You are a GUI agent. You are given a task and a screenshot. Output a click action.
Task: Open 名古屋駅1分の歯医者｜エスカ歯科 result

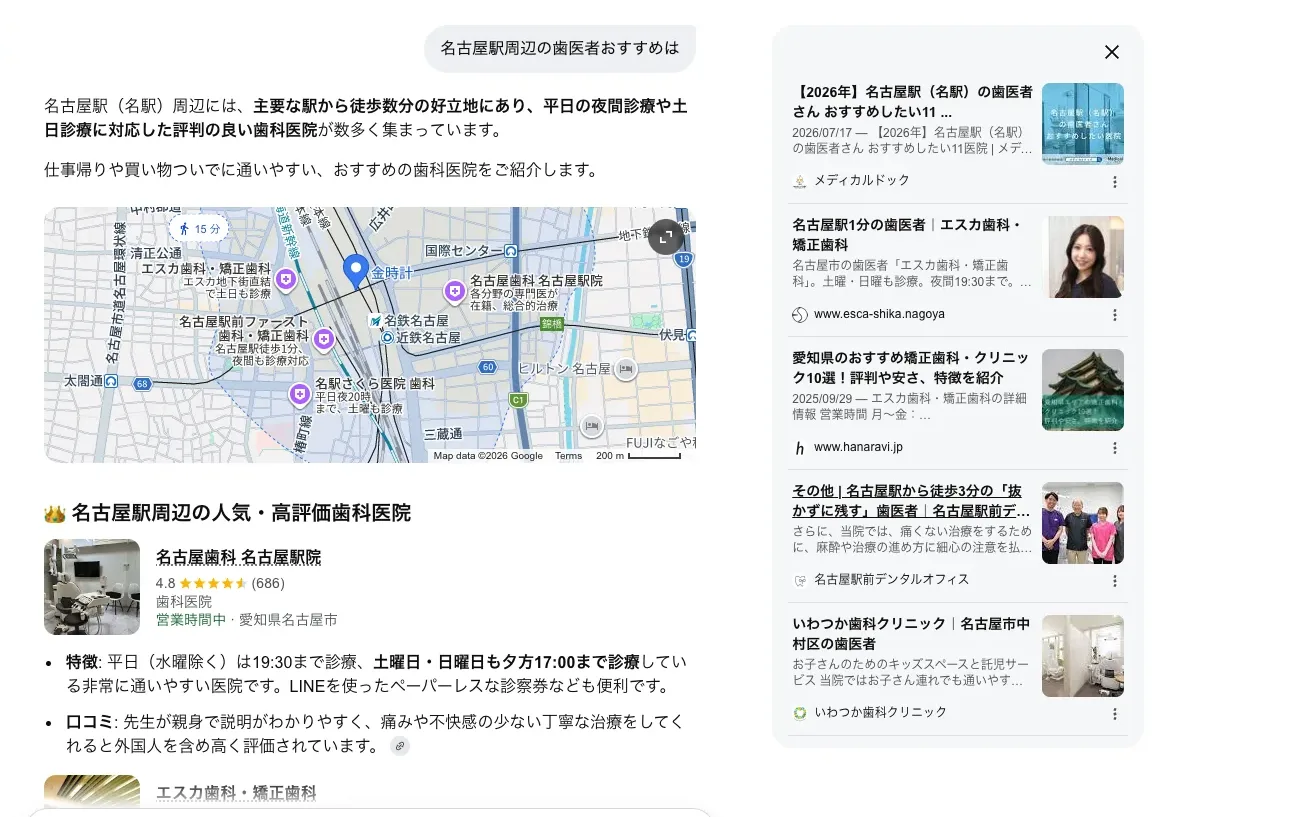point(907,235)
